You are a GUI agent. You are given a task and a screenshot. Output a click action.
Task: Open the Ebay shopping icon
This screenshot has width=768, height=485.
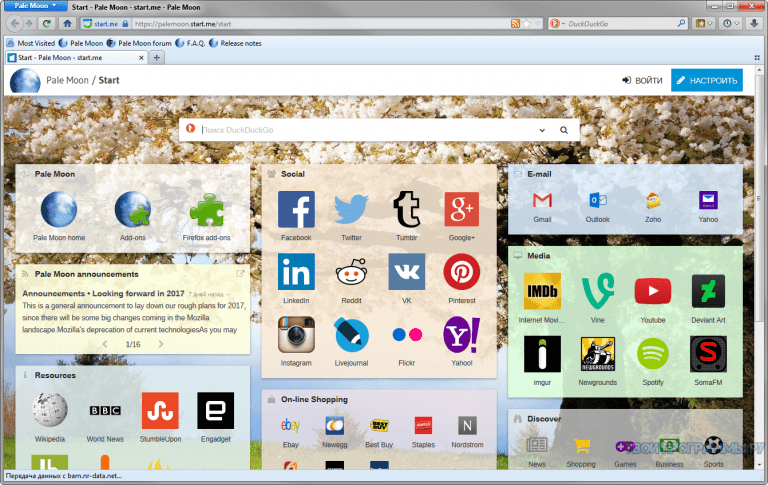pos(290,425)
